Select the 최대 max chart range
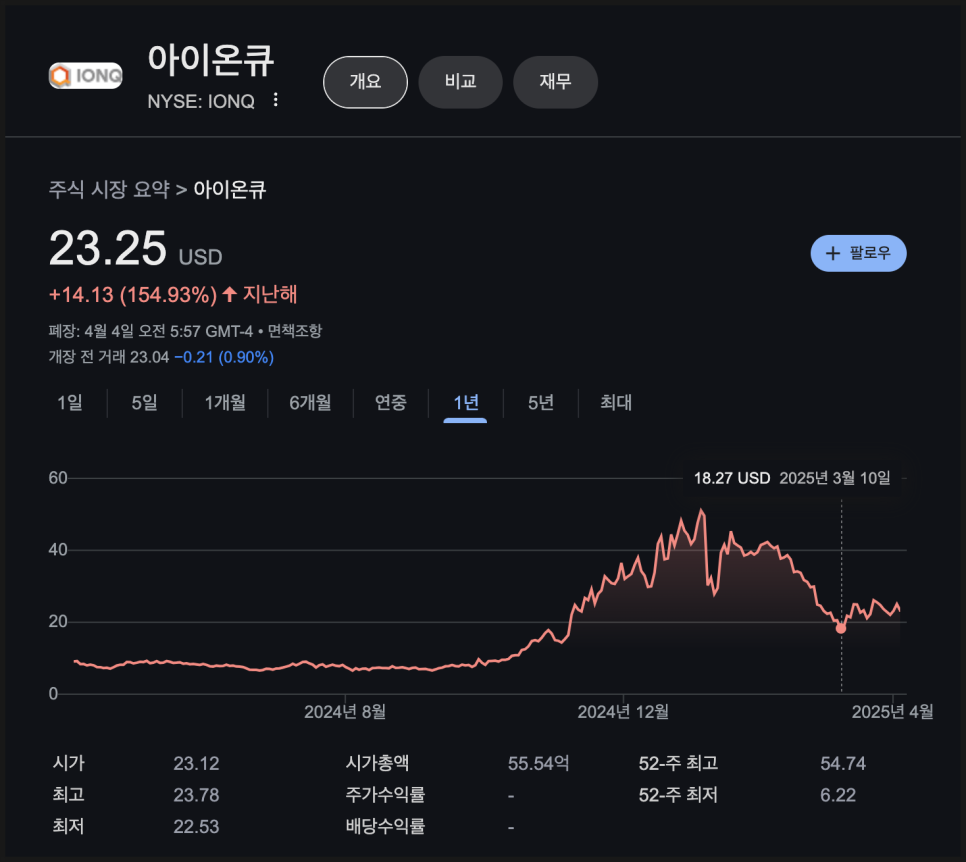 [615, 403]
